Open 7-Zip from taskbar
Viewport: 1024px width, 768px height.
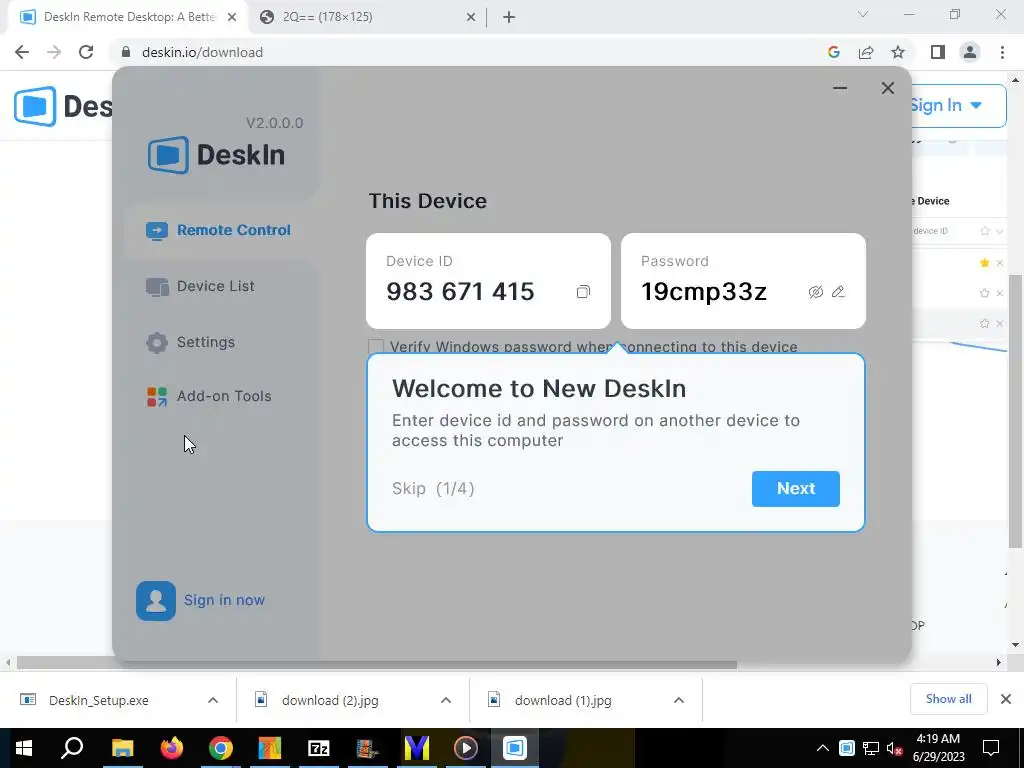(x=319, y=748)
